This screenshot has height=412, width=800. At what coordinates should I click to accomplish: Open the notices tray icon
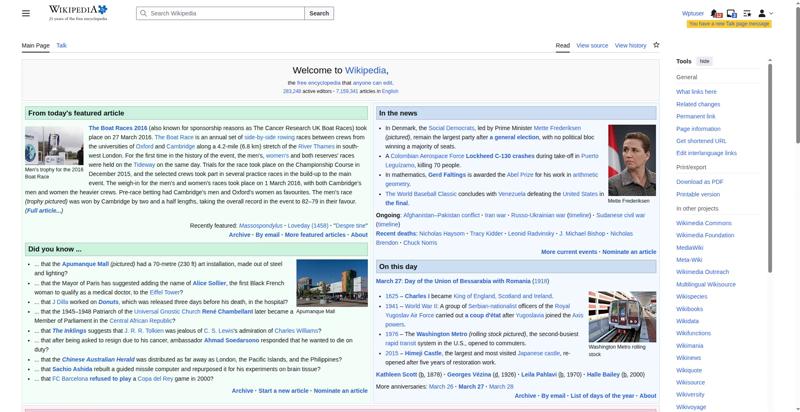[732, 13]
